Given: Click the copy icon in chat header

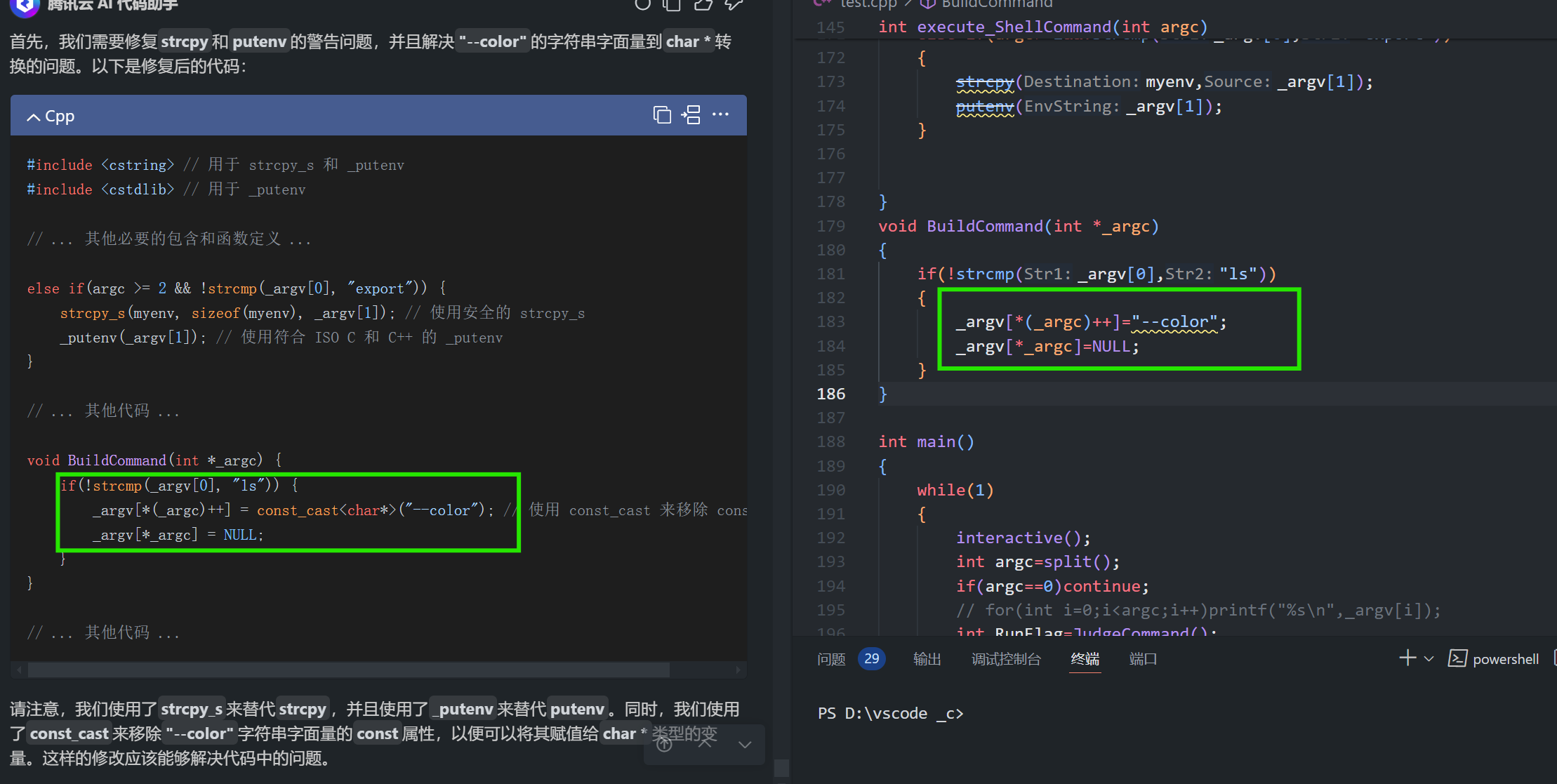Looking at the screenshot, I should pos(673,4).
